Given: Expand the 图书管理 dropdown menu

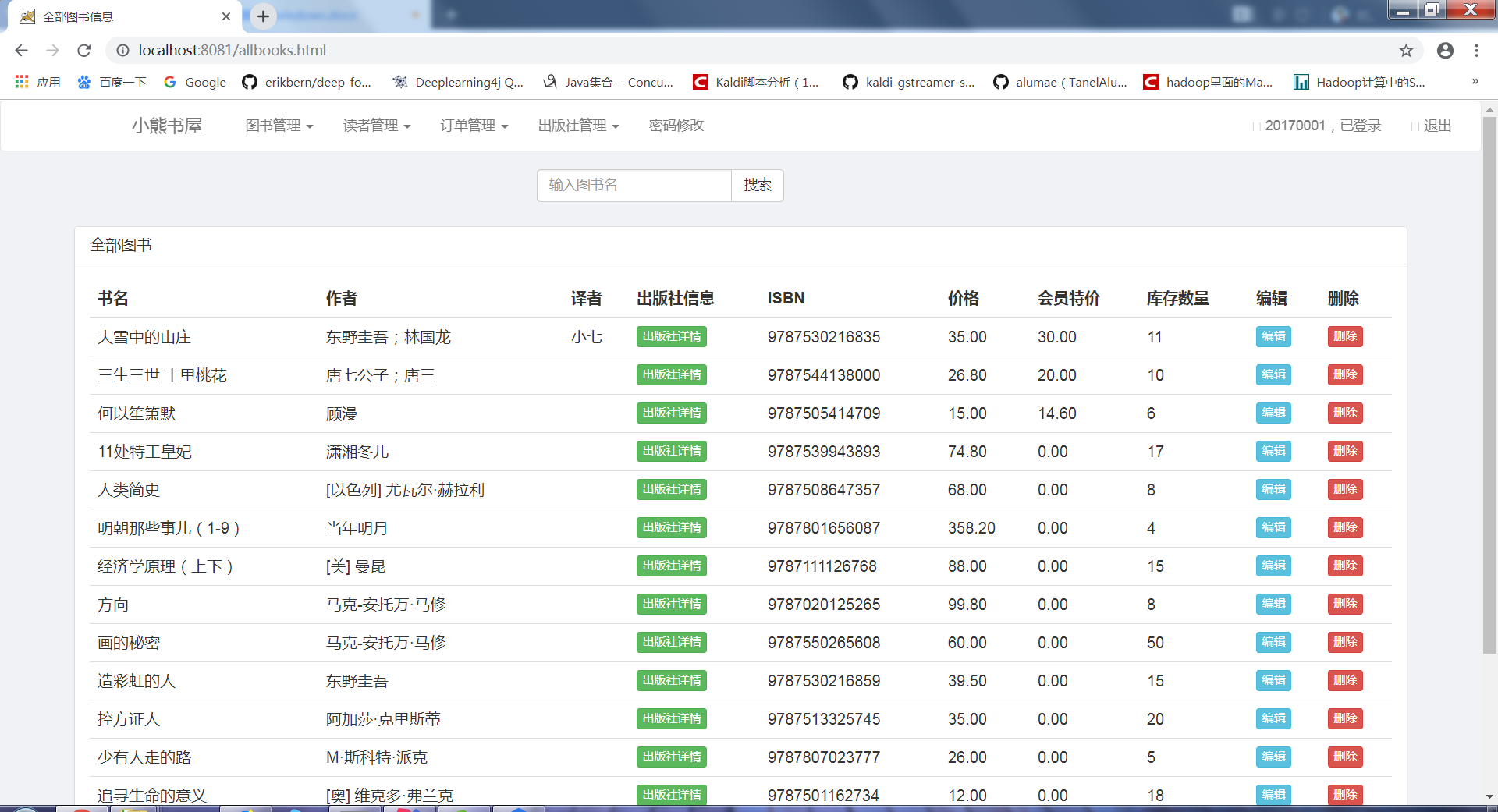Looking at the screenshot, I should [x=279, y=126].
